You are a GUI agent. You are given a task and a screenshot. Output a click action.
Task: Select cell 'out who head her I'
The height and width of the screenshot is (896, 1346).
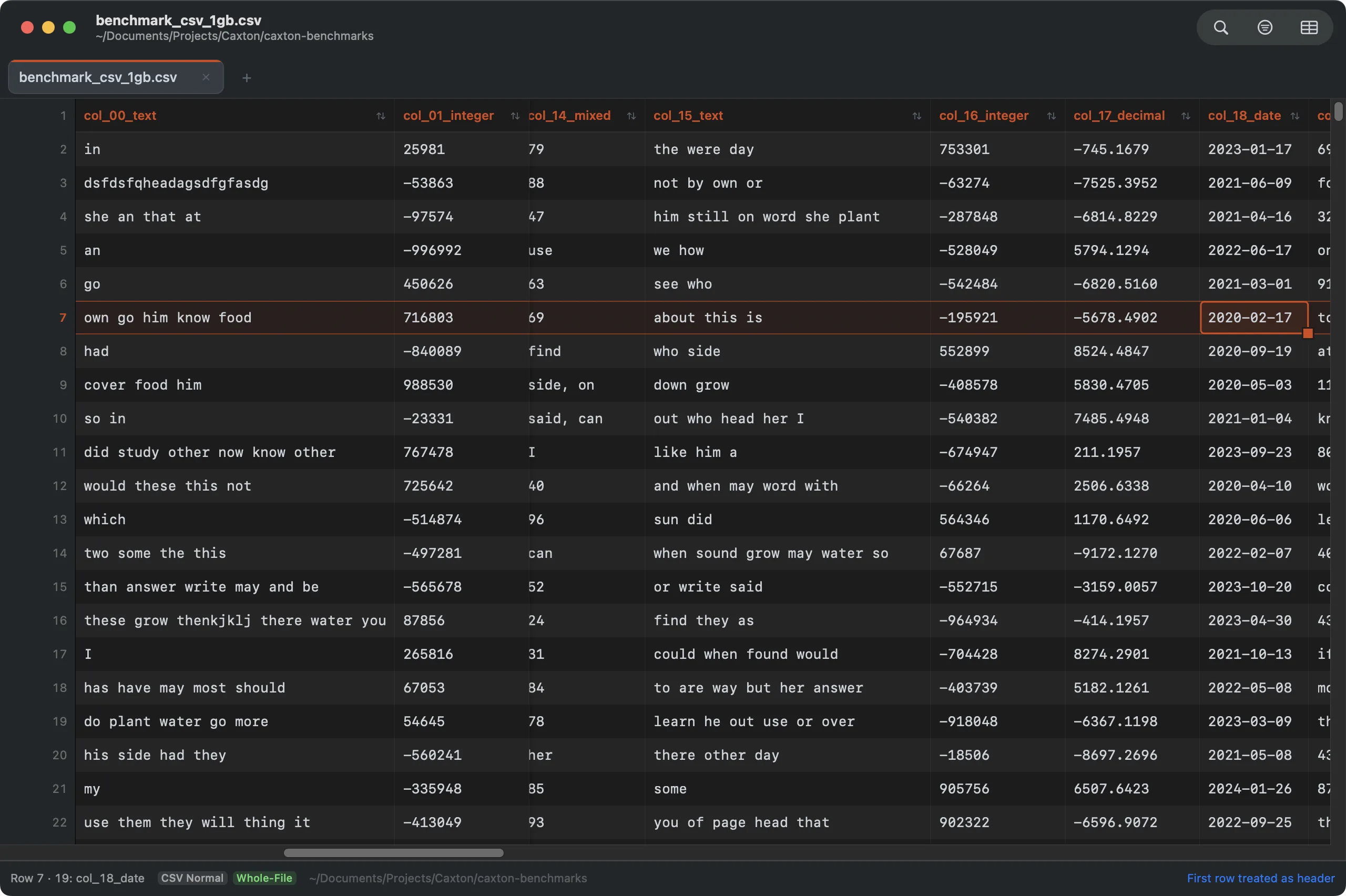tap(788, 418)
